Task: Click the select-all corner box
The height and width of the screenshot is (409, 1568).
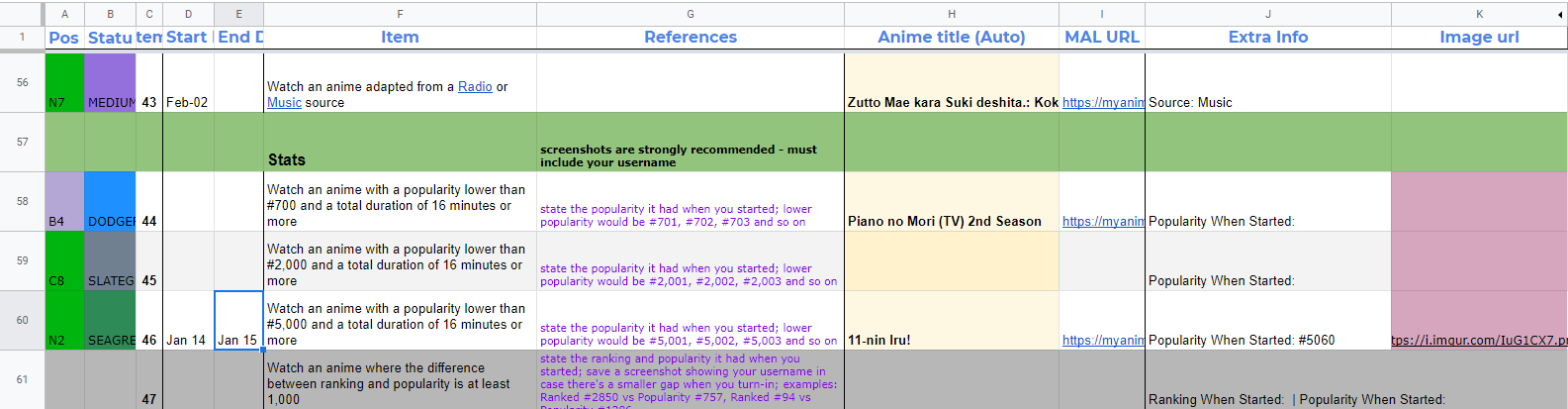Action: 22,14
